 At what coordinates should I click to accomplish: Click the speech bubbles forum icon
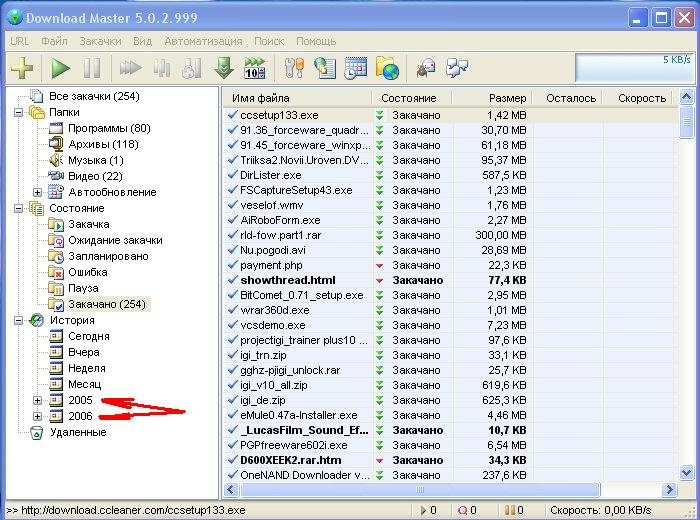[457, 68]
